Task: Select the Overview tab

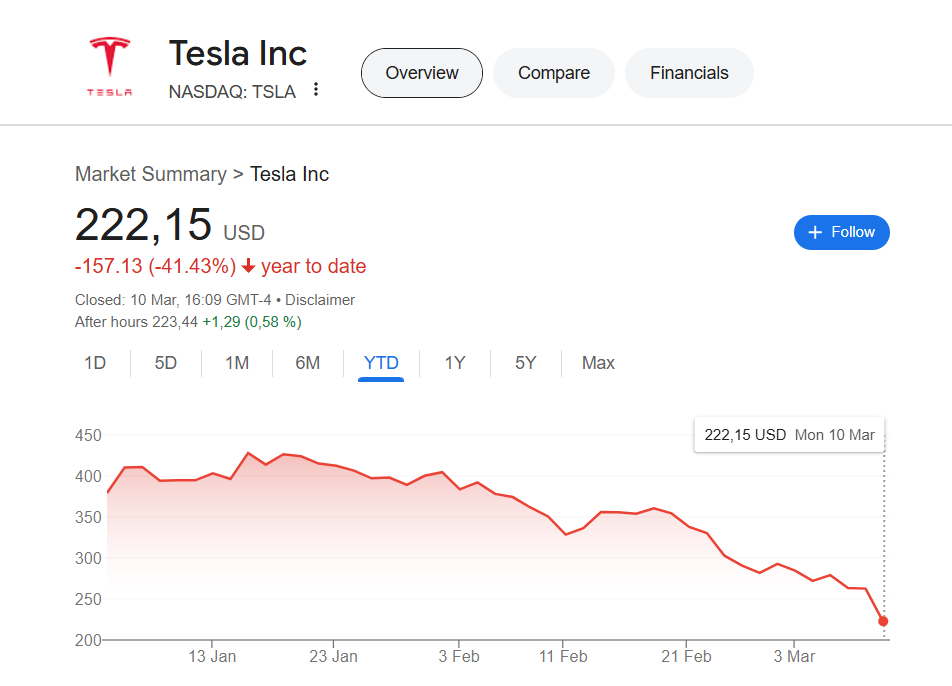Action: click(421, 73)
